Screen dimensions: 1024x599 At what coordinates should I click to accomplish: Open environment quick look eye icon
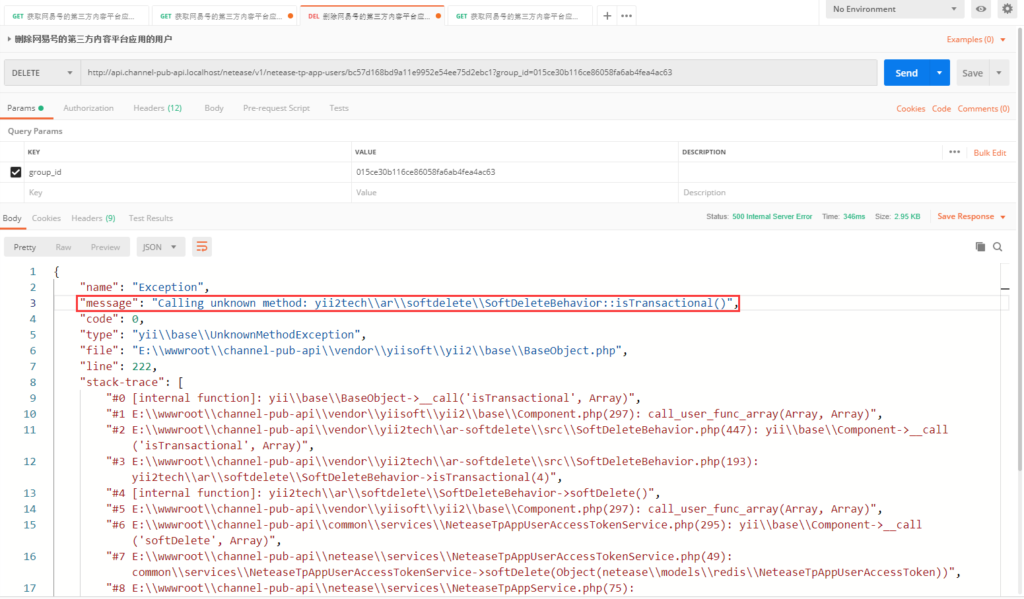coord(981,9)
